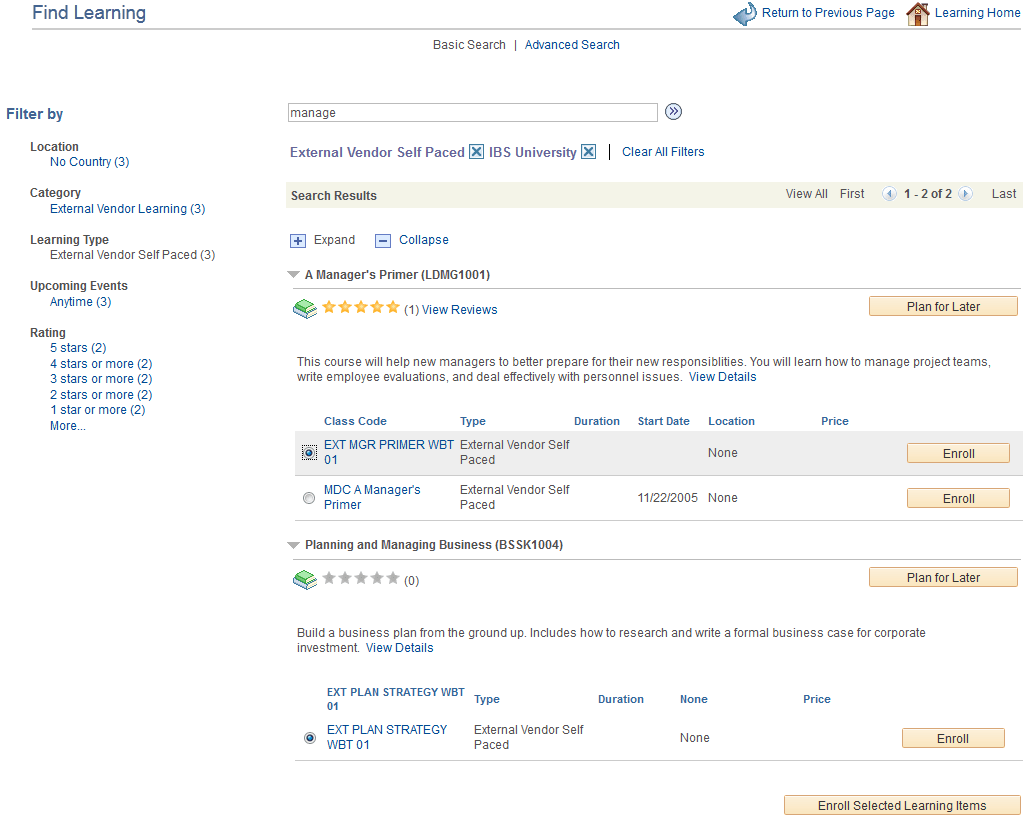This screenshot has height=819, width=1025.
Task: Rate Planning and Managing Business five stars
Action: (395, 579)
